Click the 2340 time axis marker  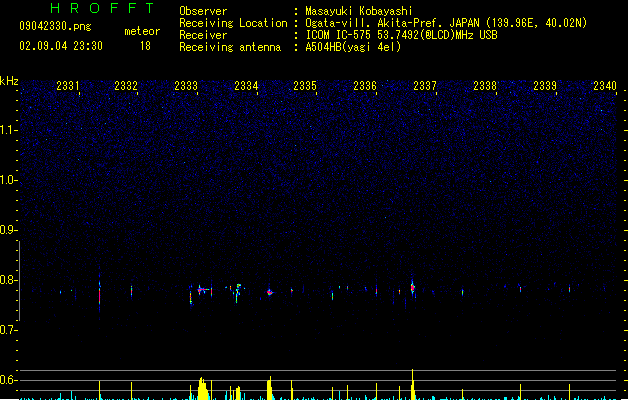point(605,86)
